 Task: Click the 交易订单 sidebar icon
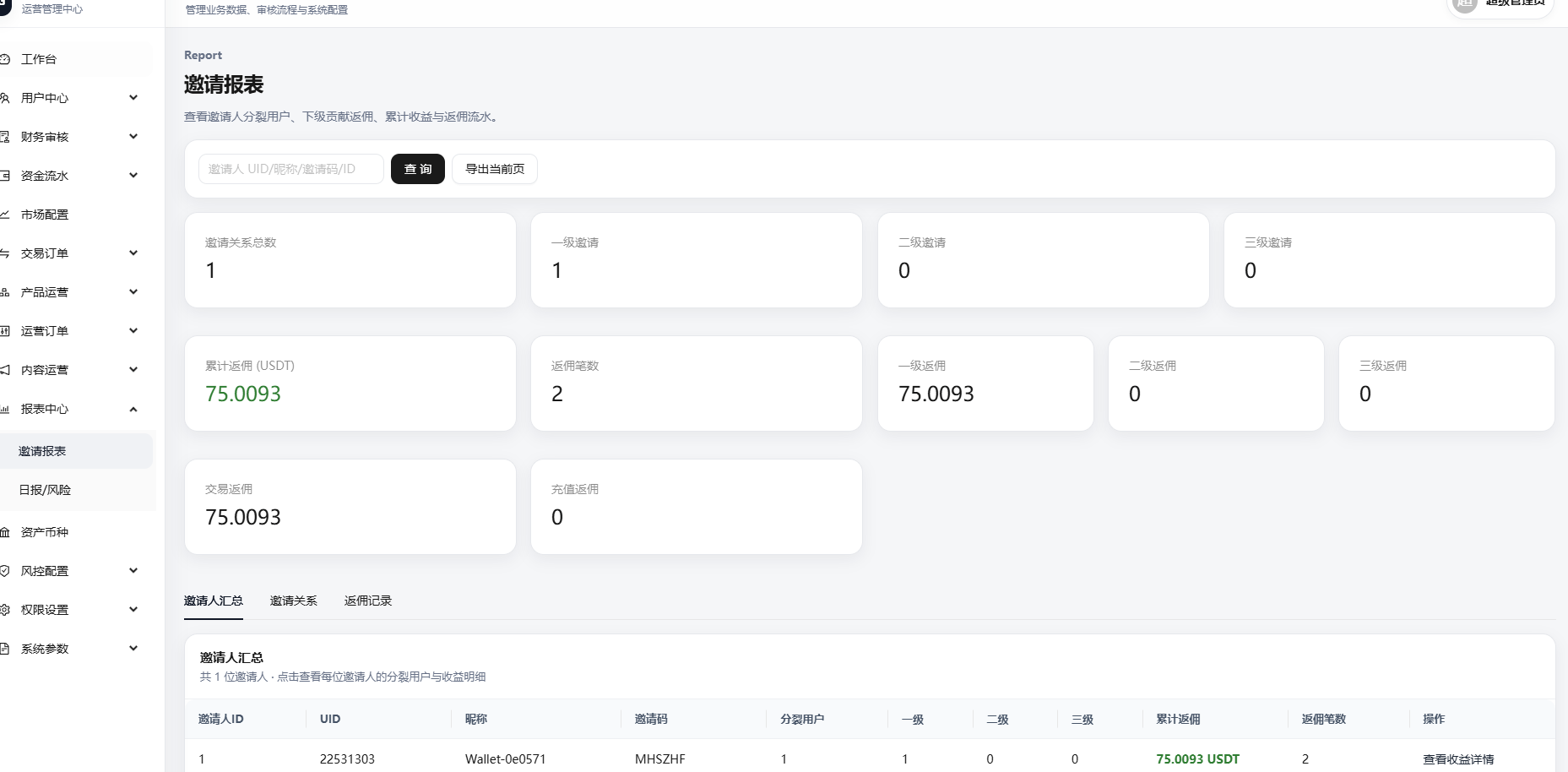coord(4,253)
